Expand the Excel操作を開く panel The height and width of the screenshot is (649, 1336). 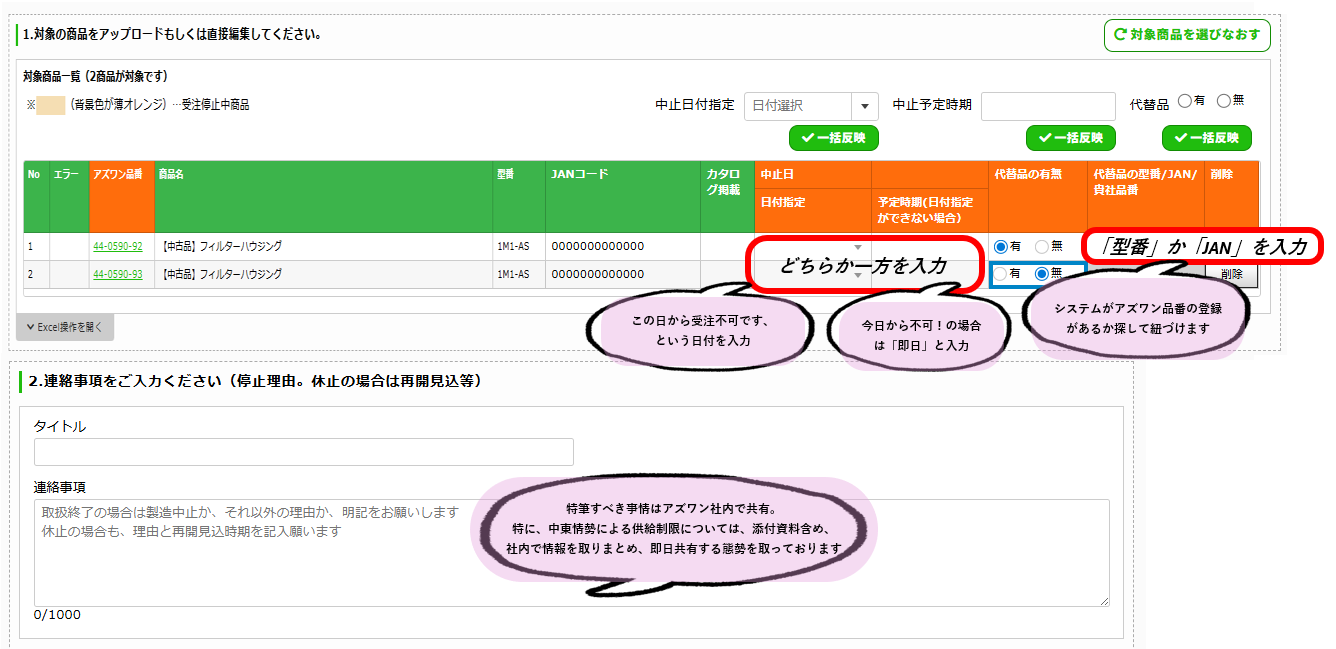coord(65,327)
